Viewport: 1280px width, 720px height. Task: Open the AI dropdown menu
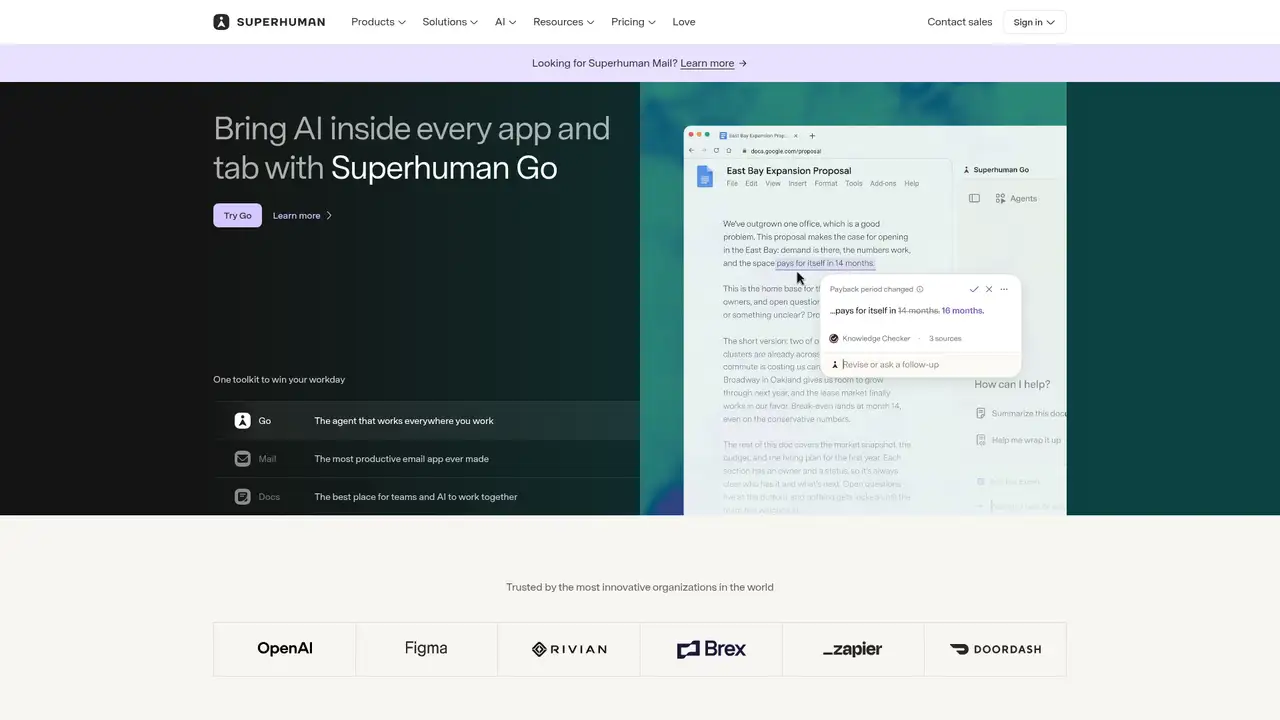click(x=505, y=22)
